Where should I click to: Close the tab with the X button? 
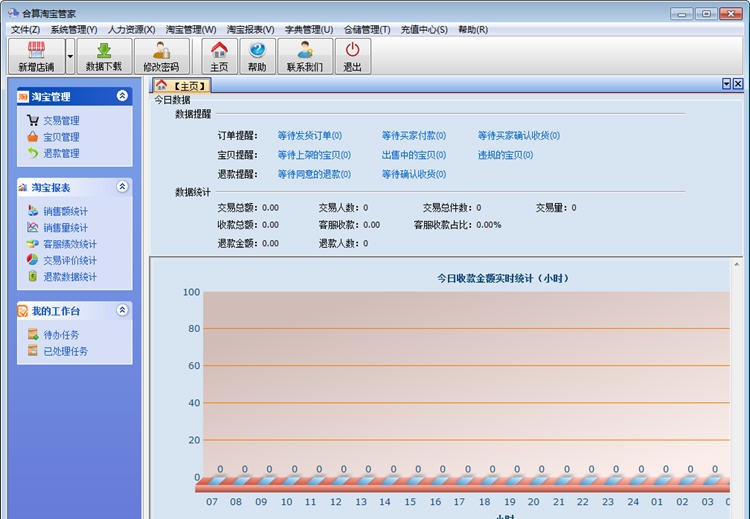click(x=738, y=85)
